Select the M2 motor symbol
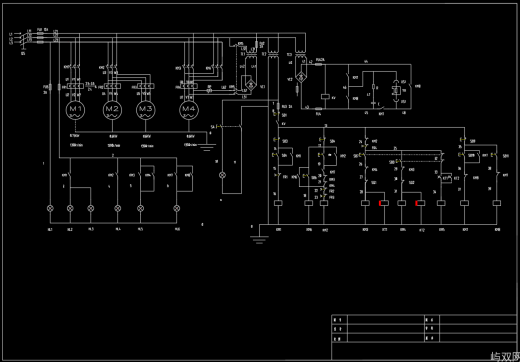The height and width of the screenshot is (362, 520). pyautogui.click(x=112, y=110)
